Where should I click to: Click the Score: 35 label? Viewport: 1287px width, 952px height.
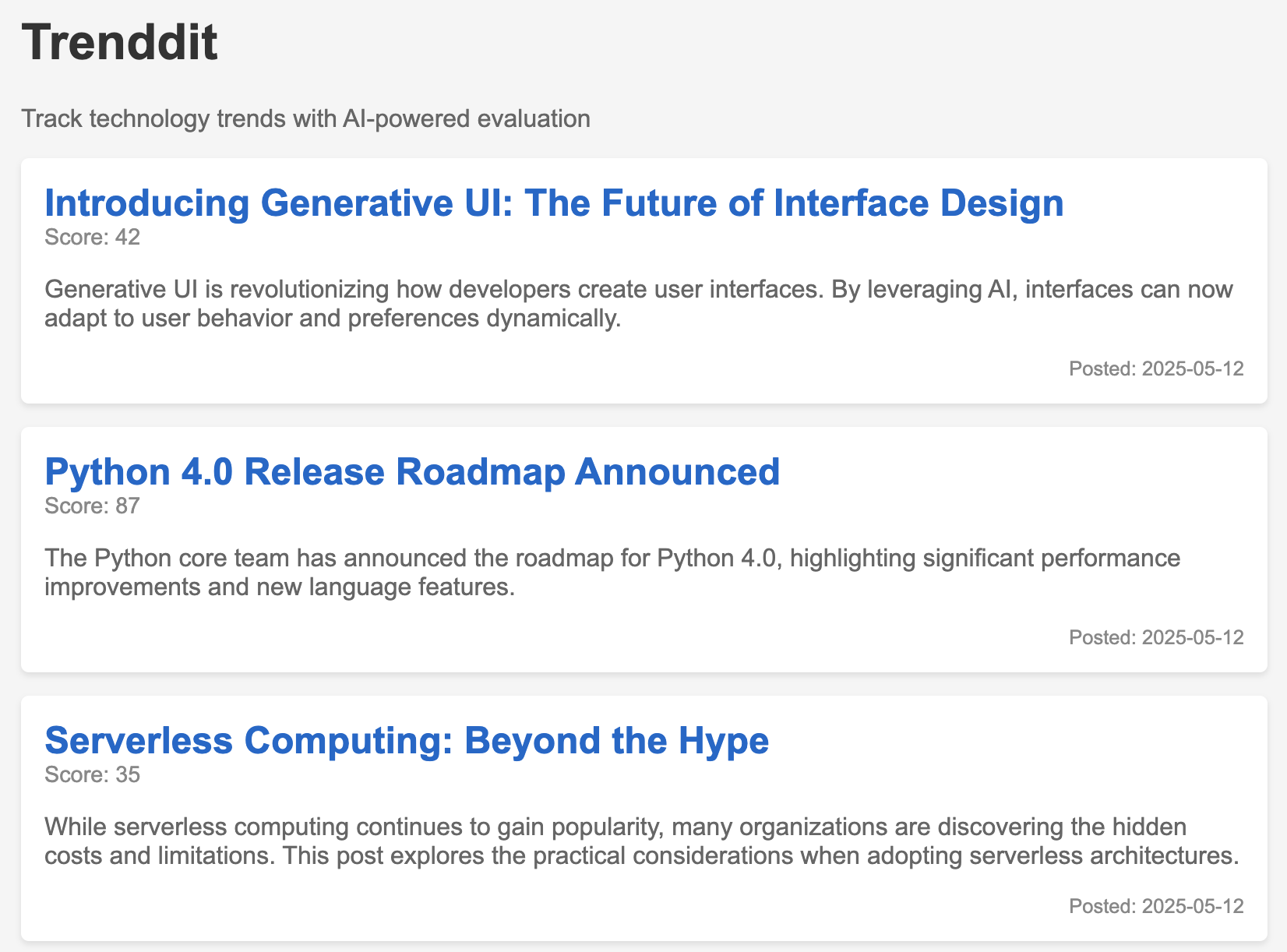pyautogui.click(x=92, y=774)
